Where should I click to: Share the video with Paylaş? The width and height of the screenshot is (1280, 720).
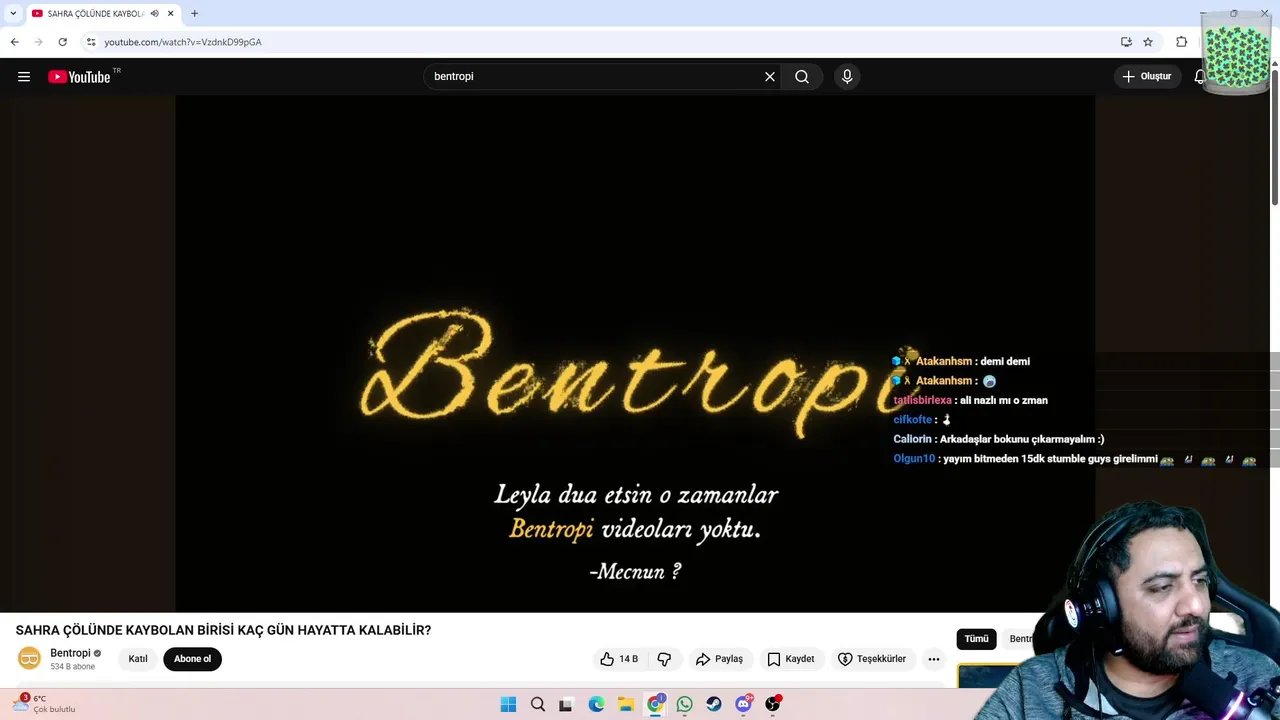pos(719,659)
